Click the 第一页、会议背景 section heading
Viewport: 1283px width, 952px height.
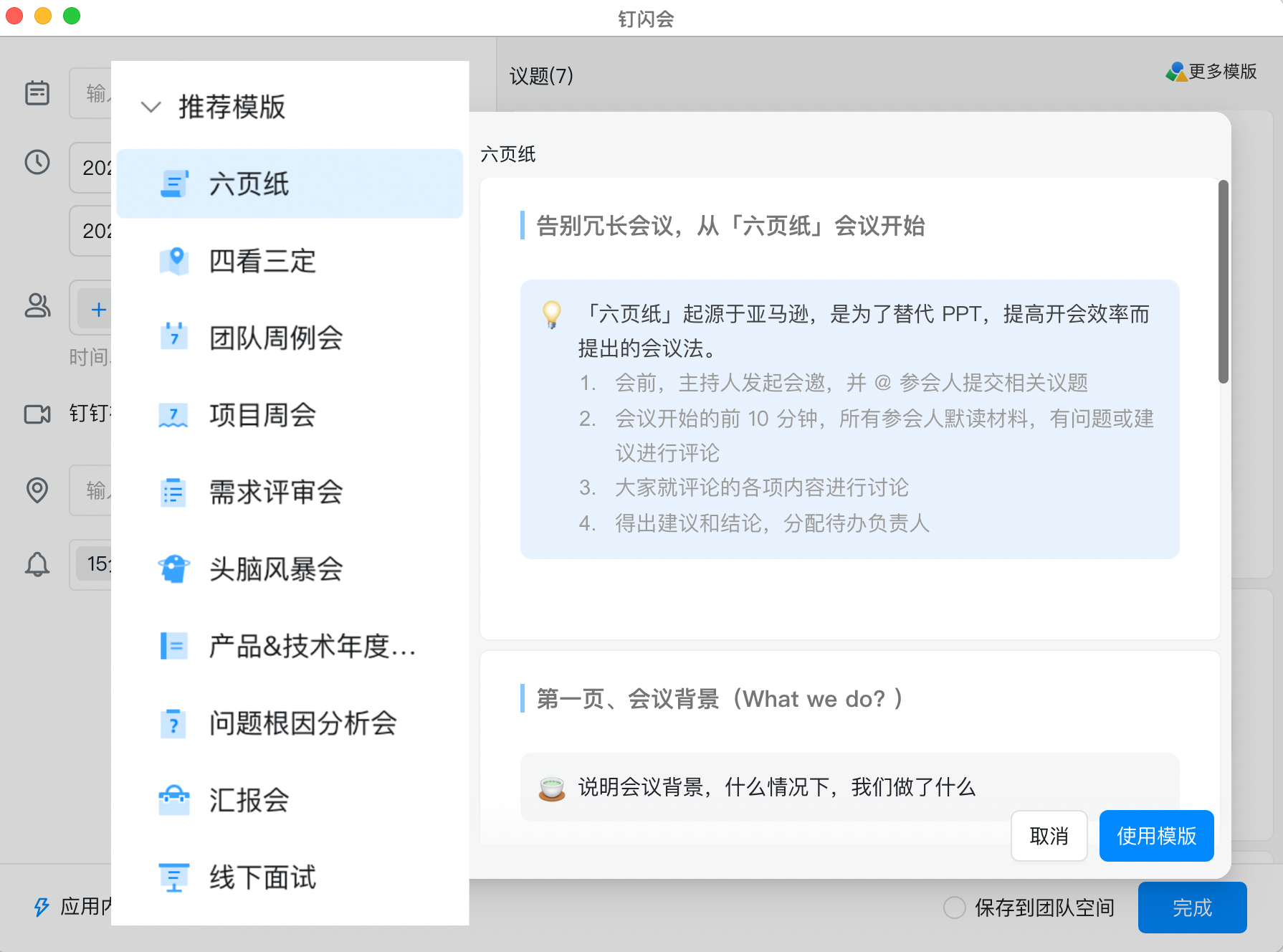(720, 698)
